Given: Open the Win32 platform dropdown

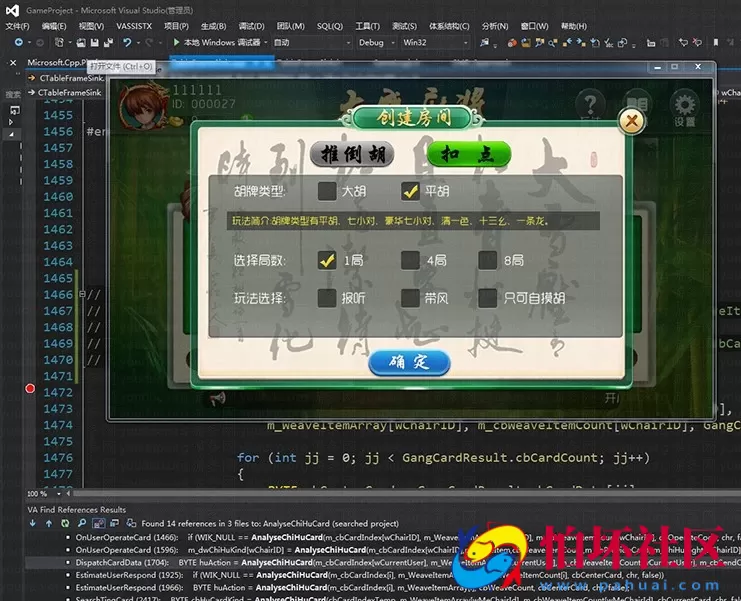Looking at the screenshot, I should (435, 43).
